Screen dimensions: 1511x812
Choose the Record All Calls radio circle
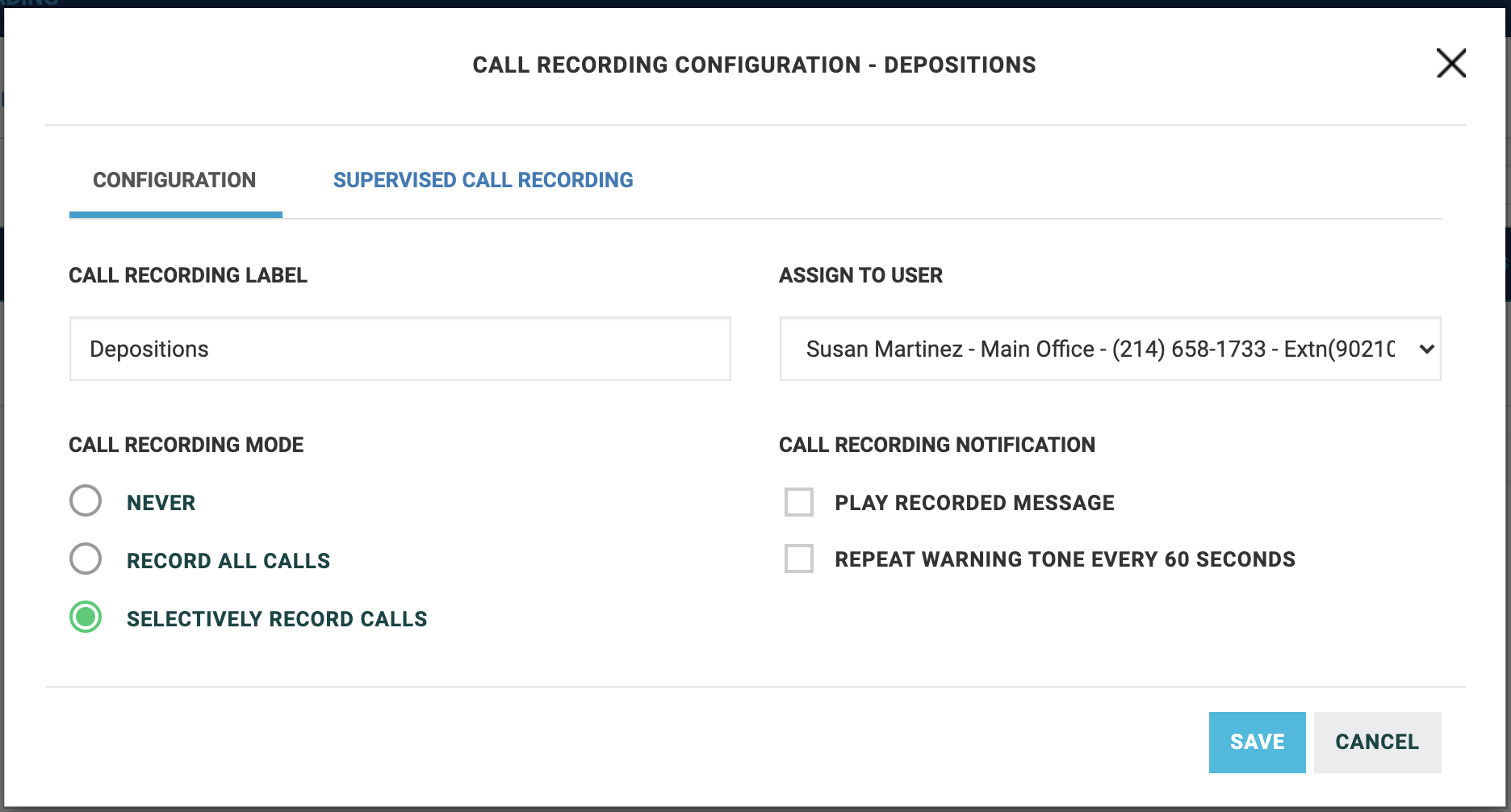[x=86, y=559]
